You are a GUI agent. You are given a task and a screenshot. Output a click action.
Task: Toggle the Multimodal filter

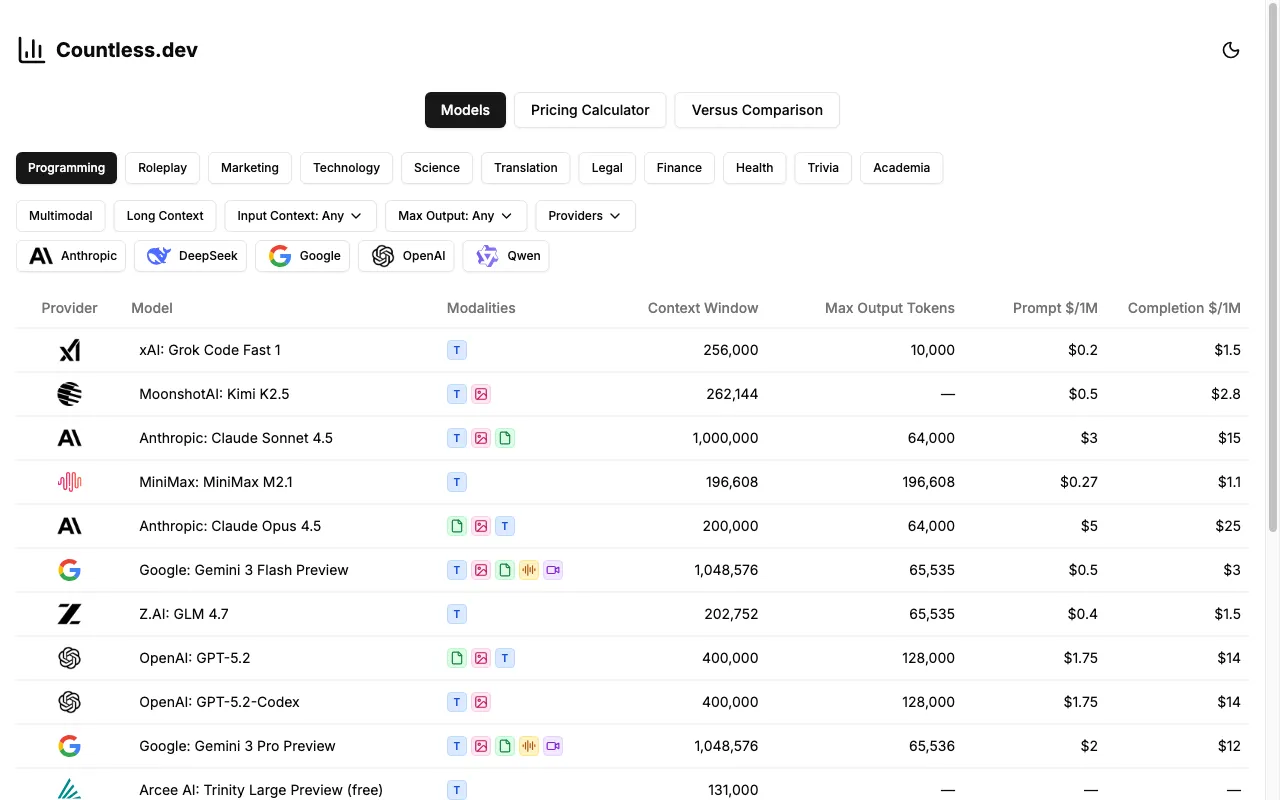coord(61,216)
